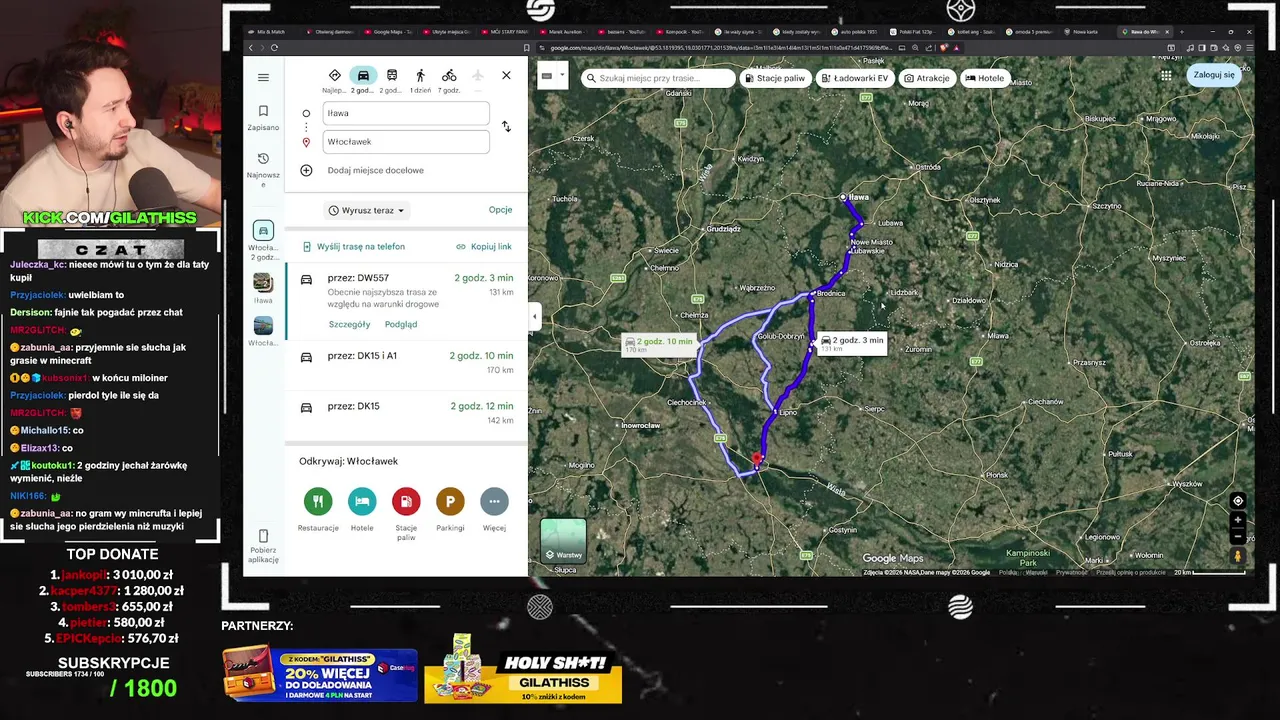This screenshot has height=720, width=1280.
Task: Click Kopiuj link to copy route link
Action: coord(484,246)
